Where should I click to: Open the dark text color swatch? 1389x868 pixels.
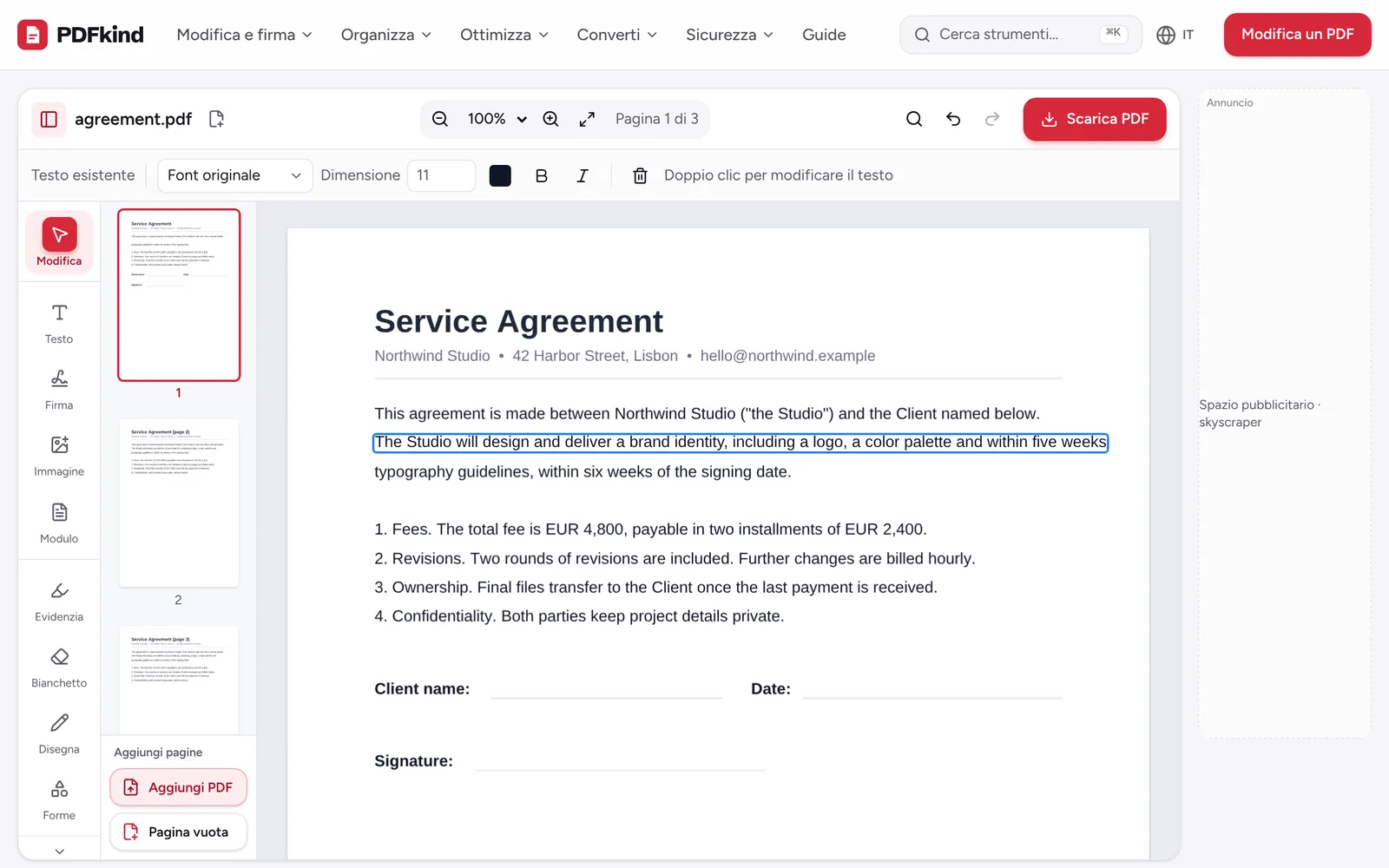pyautogui.click(x=500, y=175)
